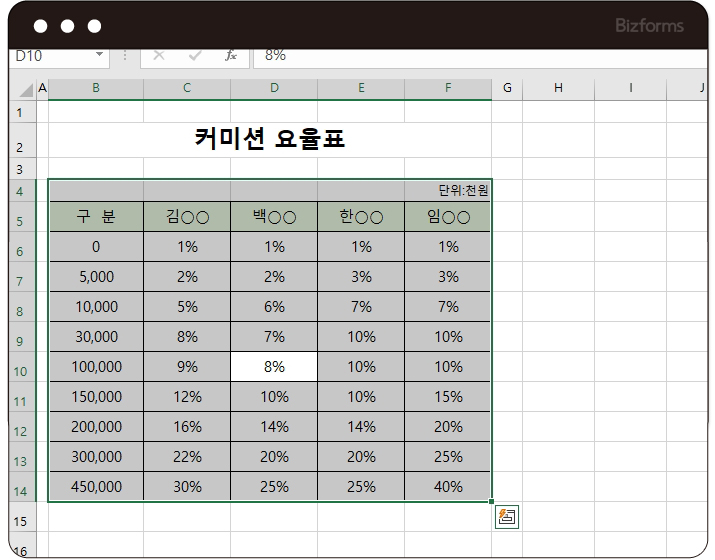Open the Quick Analysis icon below the table
The height and width of the screenshot is (560, 715).
(507, 517)
